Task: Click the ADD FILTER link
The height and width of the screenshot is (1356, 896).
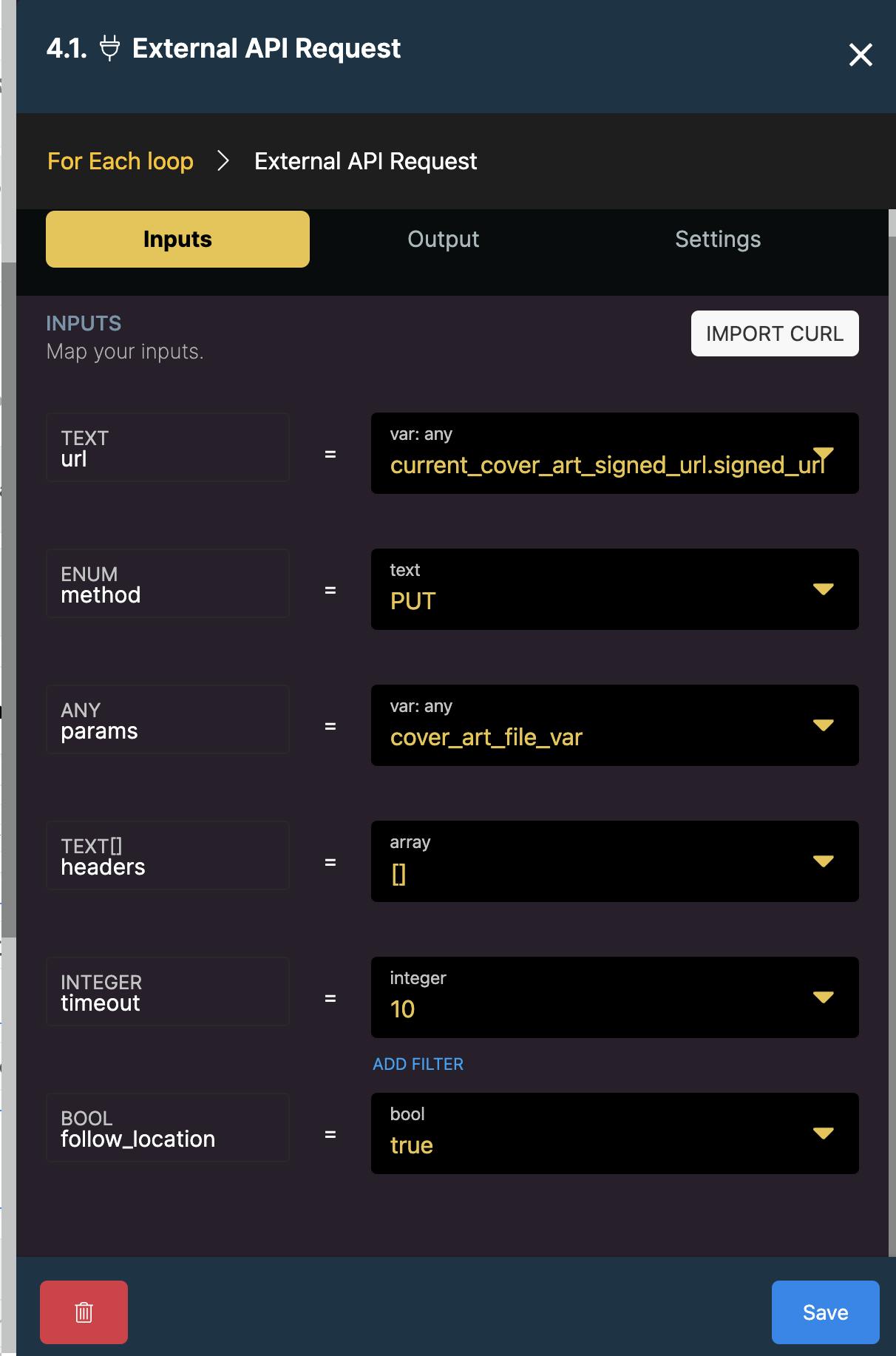Action: (x=418, y=1064)
